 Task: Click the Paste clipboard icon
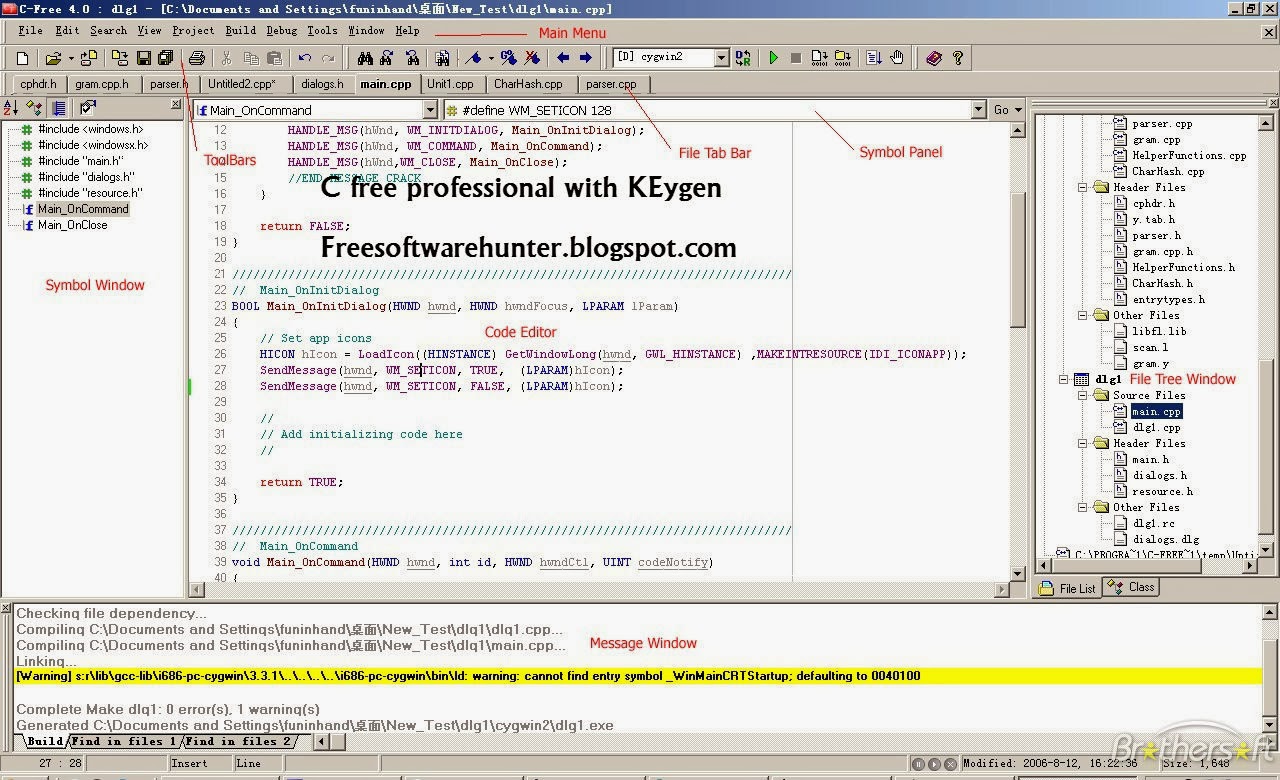[274, 58]
